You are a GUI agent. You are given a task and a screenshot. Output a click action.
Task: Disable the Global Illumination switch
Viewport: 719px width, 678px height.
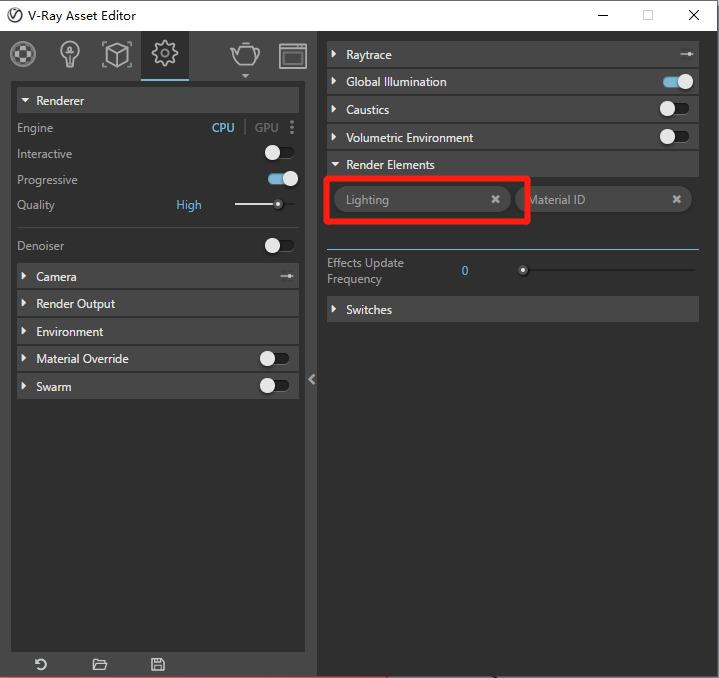point(678,82)
